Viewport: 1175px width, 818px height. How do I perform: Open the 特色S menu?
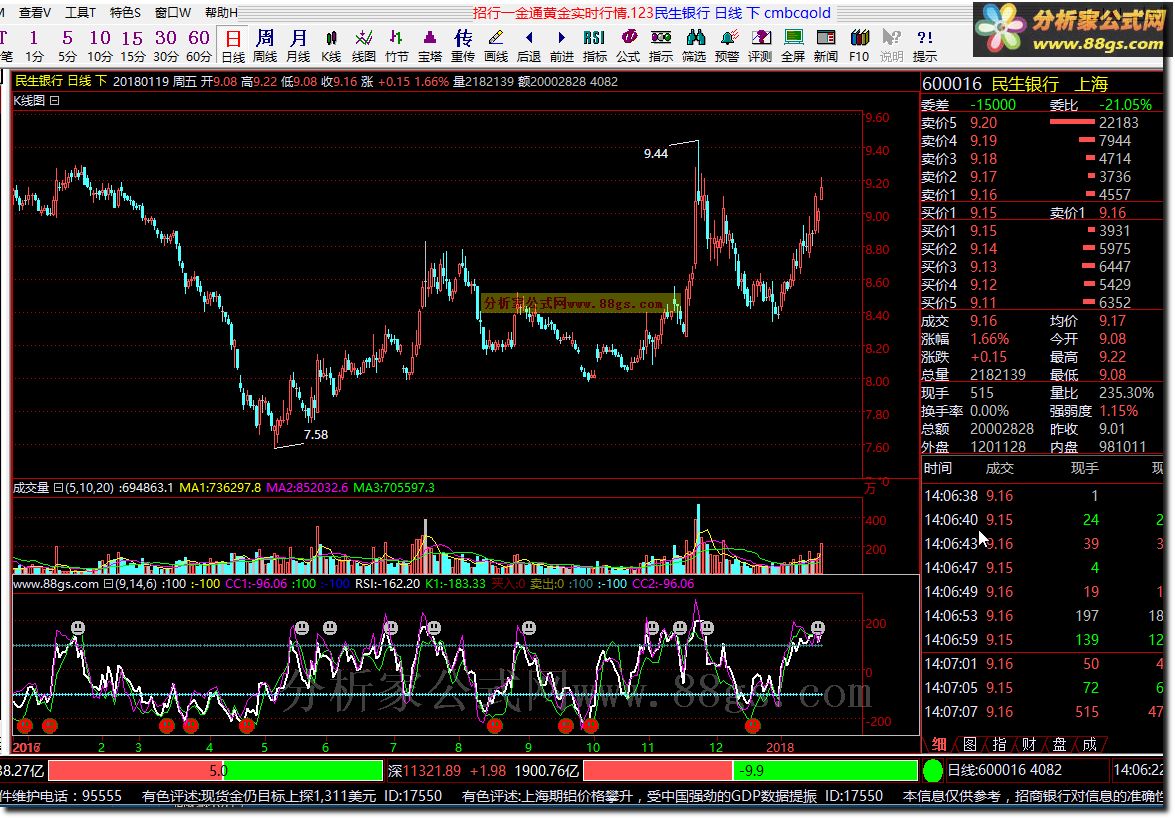[x=124, y=12]
